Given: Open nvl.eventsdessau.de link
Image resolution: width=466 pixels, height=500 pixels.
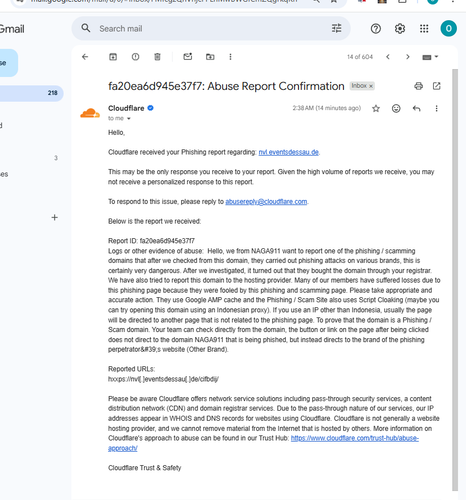Looking at the screenshot, I should [289, 152].
